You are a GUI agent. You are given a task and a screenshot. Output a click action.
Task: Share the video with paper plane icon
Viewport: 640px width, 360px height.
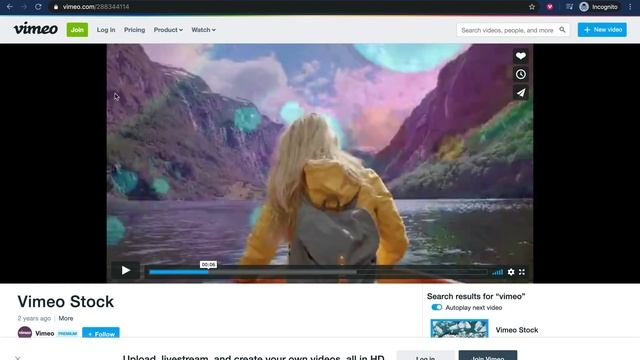click(x=520, y=93)
